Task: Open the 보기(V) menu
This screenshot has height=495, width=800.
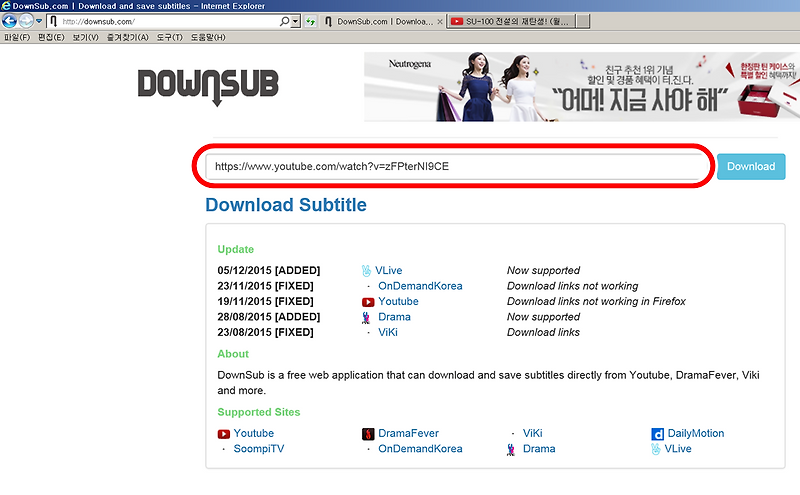Action: [x=85, y=37]
